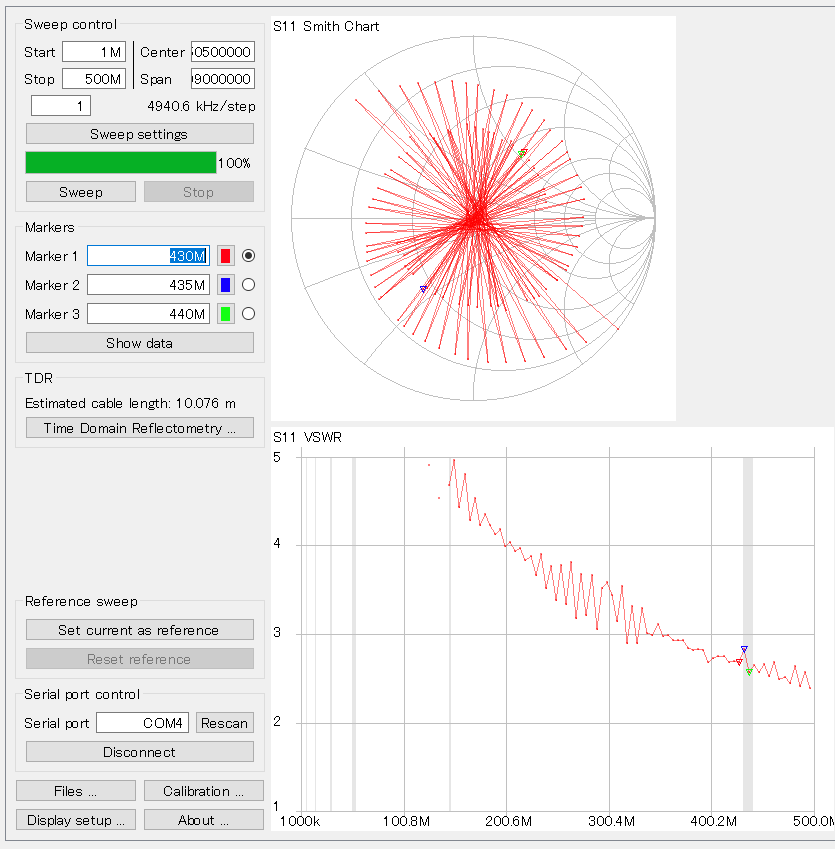Screen dimensions: 835x849
Task: Change Marker 1 red color swatch
Action: 226,256
